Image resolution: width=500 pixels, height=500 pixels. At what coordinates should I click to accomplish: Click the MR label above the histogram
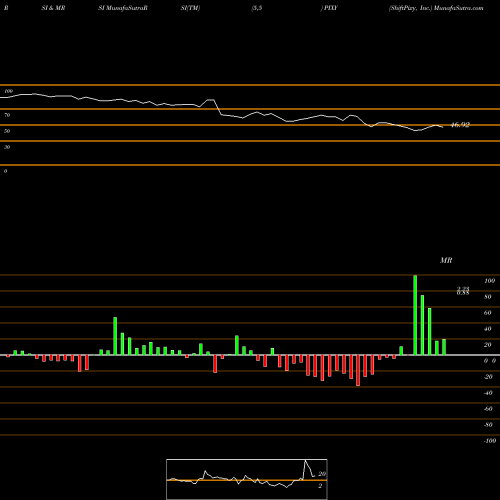coord(446,260)
